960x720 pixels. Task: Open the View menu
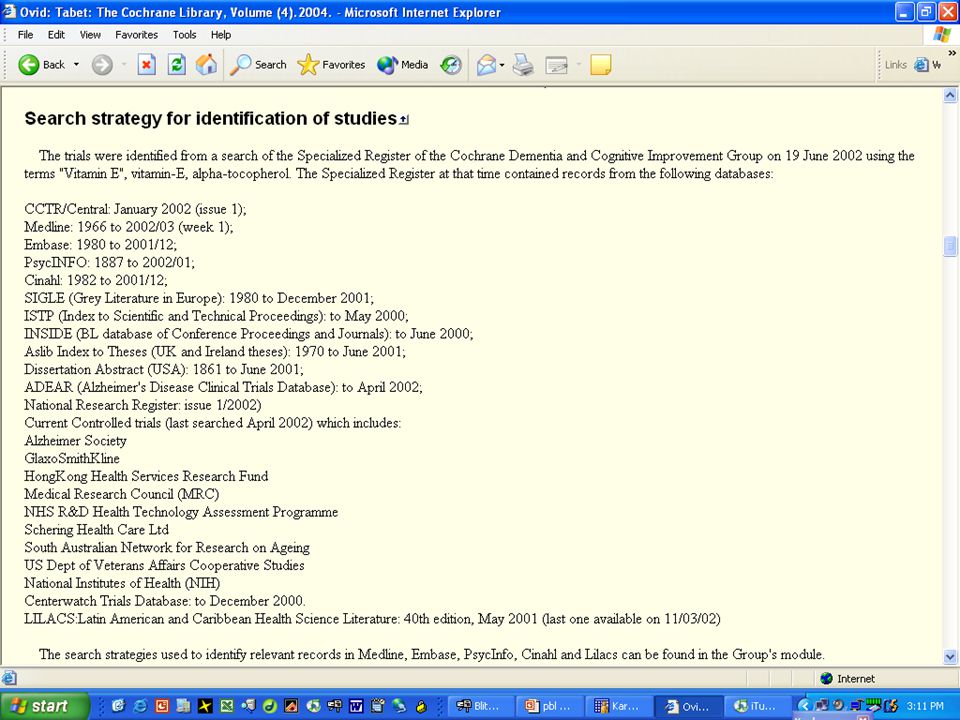[x=90, y=35]
